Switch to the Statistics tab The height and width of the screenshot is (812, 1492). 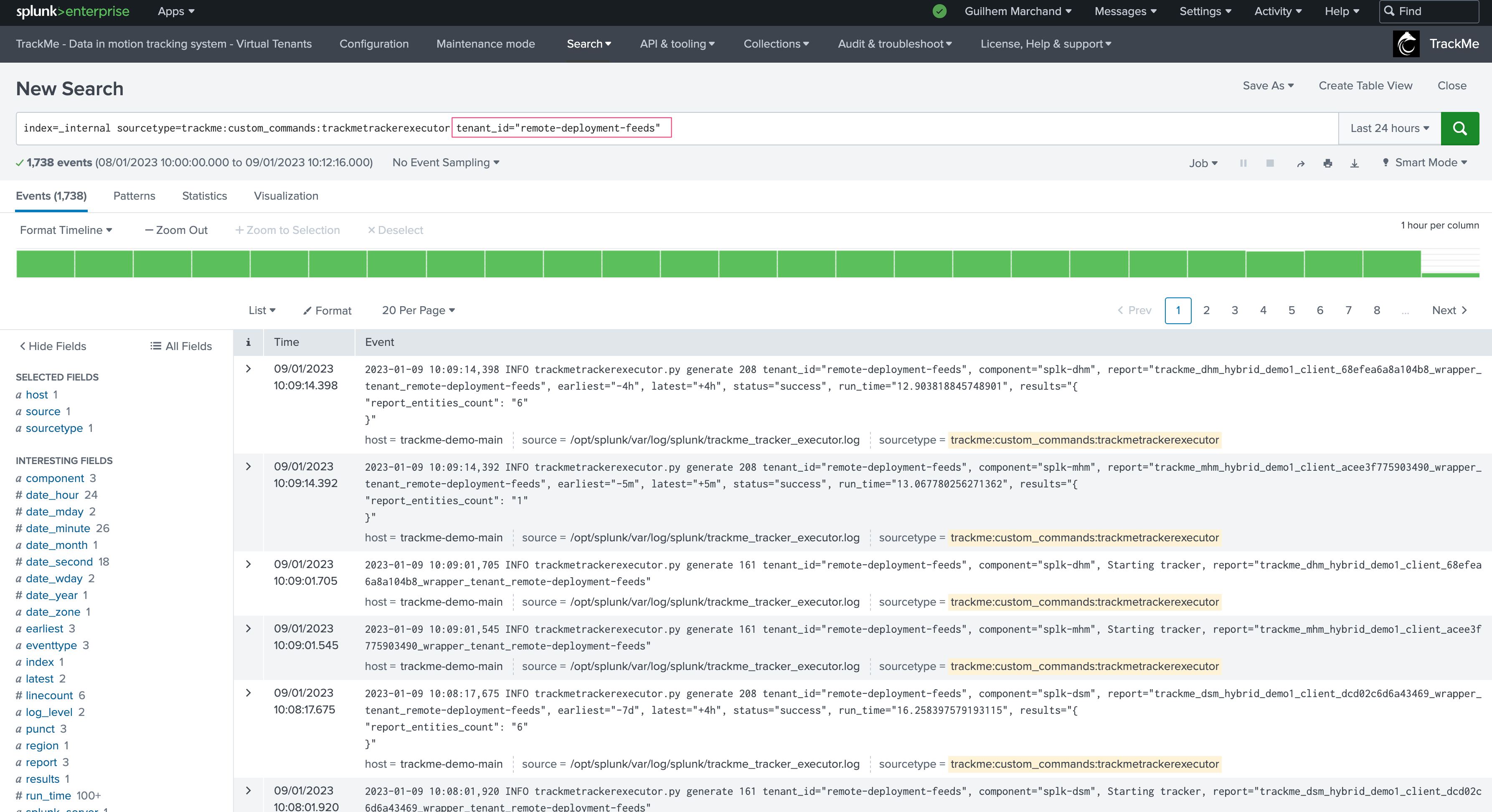tap(204, 196)
